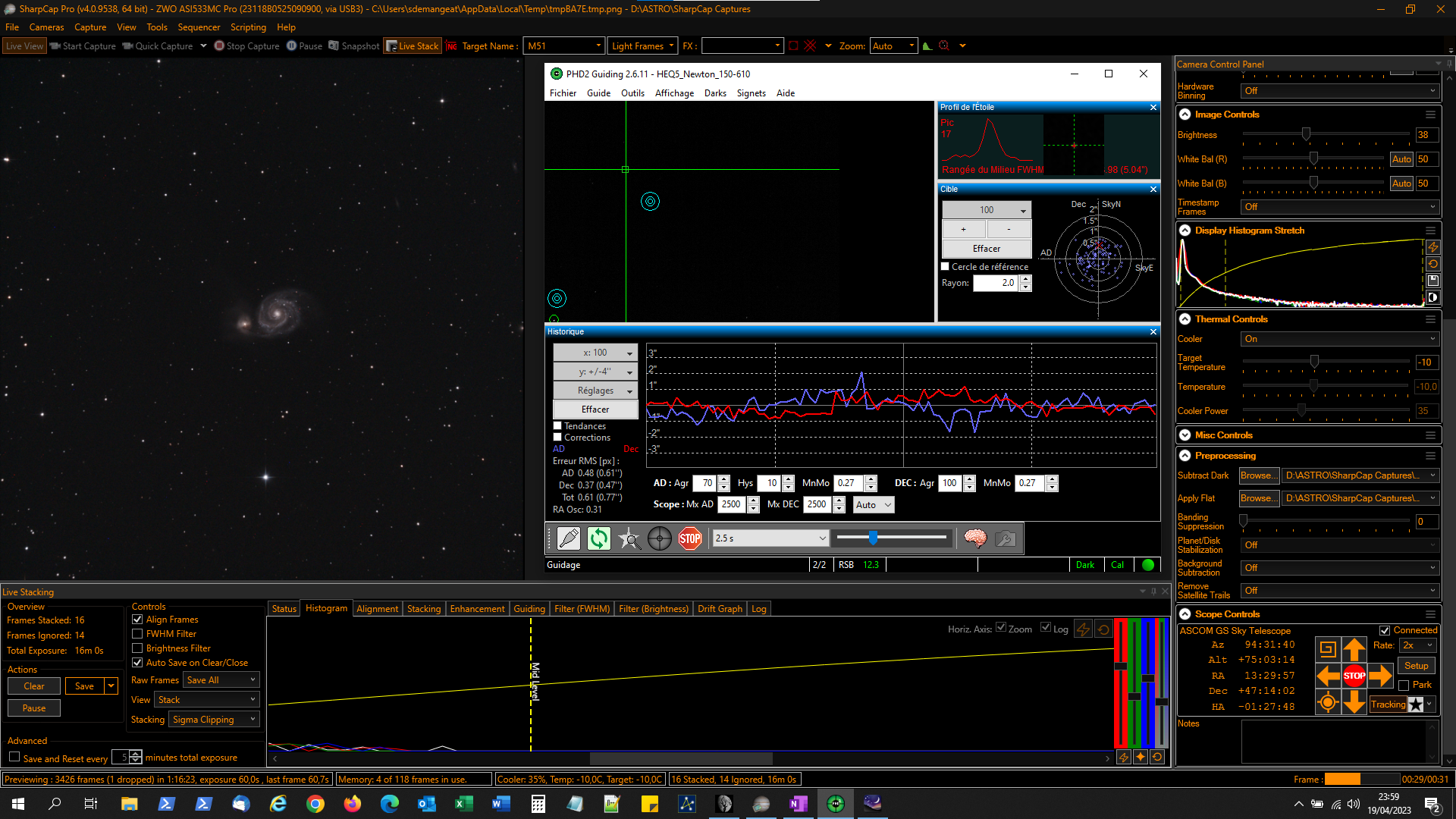The width and height of the screenshot is (1456, 819).
Task: Click the Pause button in Live Stacking Actions
Action: click(34, 708)
